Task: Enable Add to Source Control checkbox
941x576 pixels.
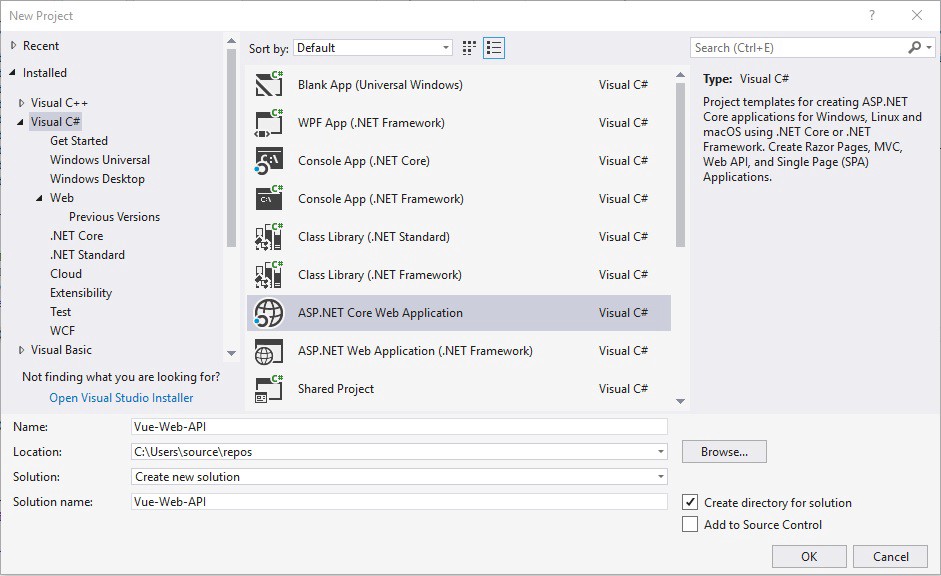Action: [690, 524]
